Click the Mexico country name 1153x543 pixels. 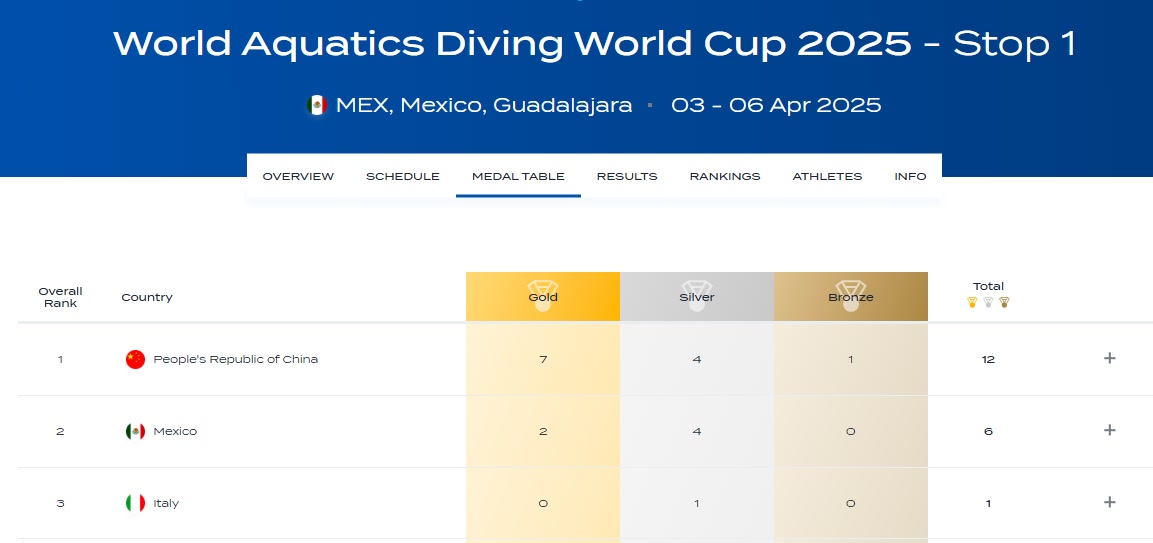pyautogui.click(x=175, y=431)
